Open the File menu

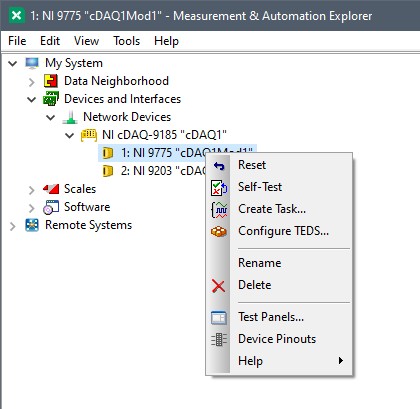(x=17, y=41)
